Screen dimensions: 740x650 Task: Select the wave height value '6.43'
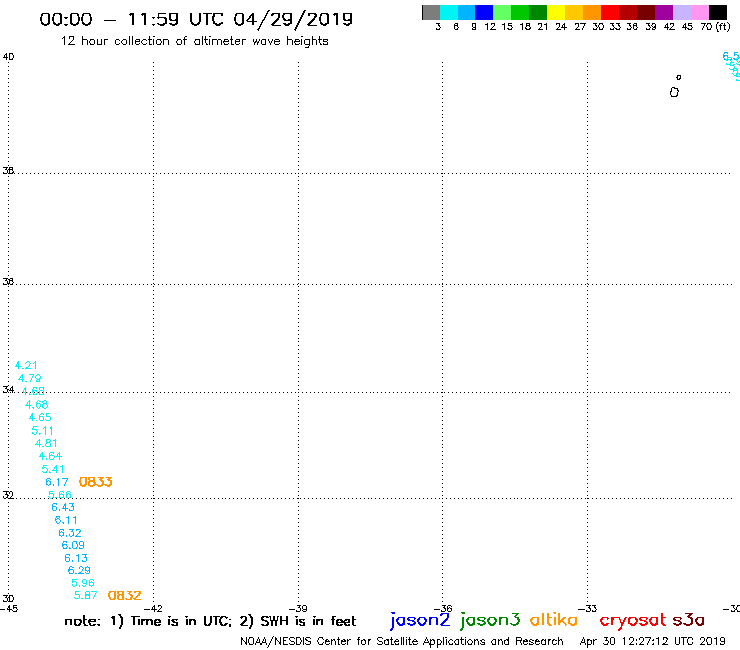63,507
